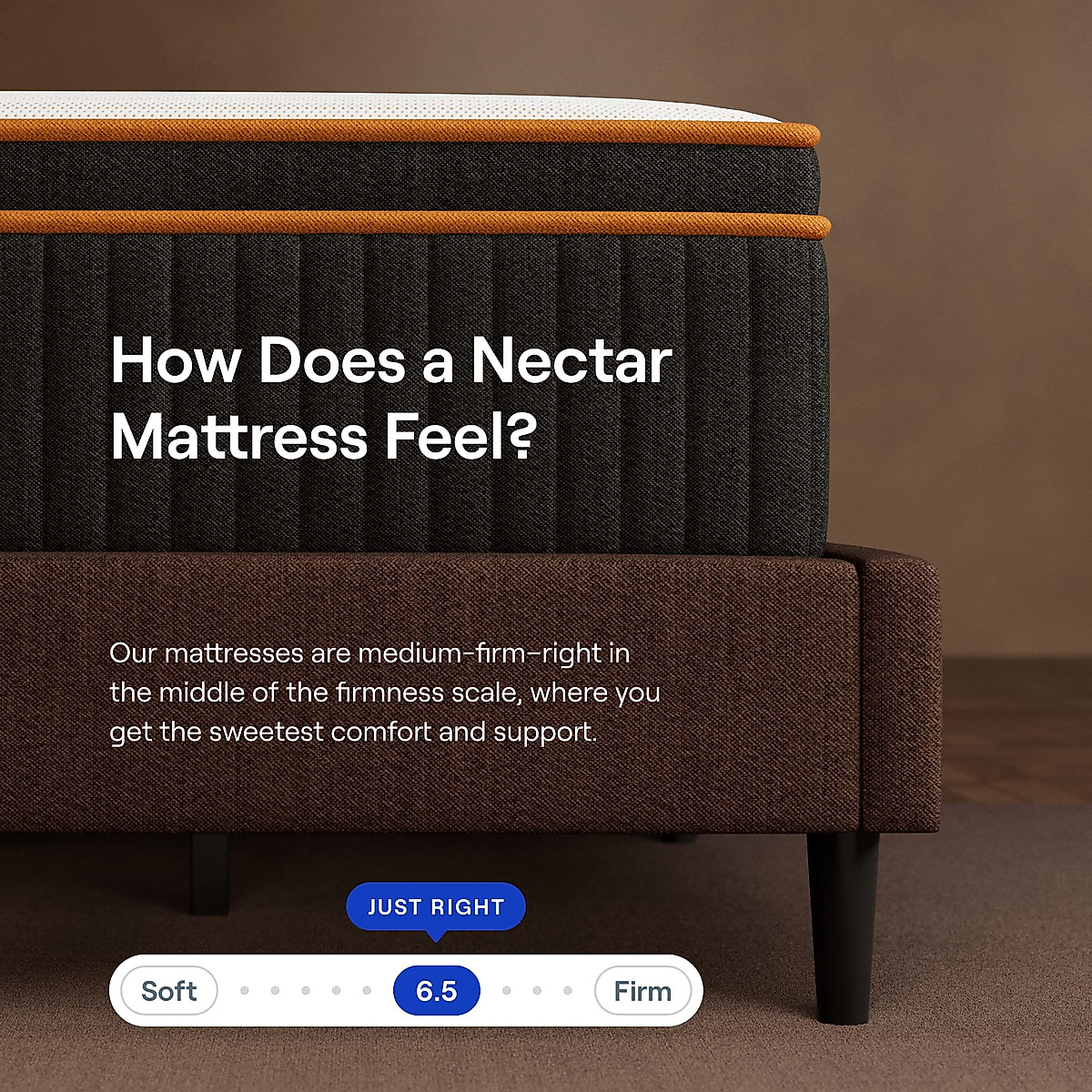Click the upper orange piping trim
Image resolution: width=1092 pixels, height=1092 pixels.
(x=409, y=133)
